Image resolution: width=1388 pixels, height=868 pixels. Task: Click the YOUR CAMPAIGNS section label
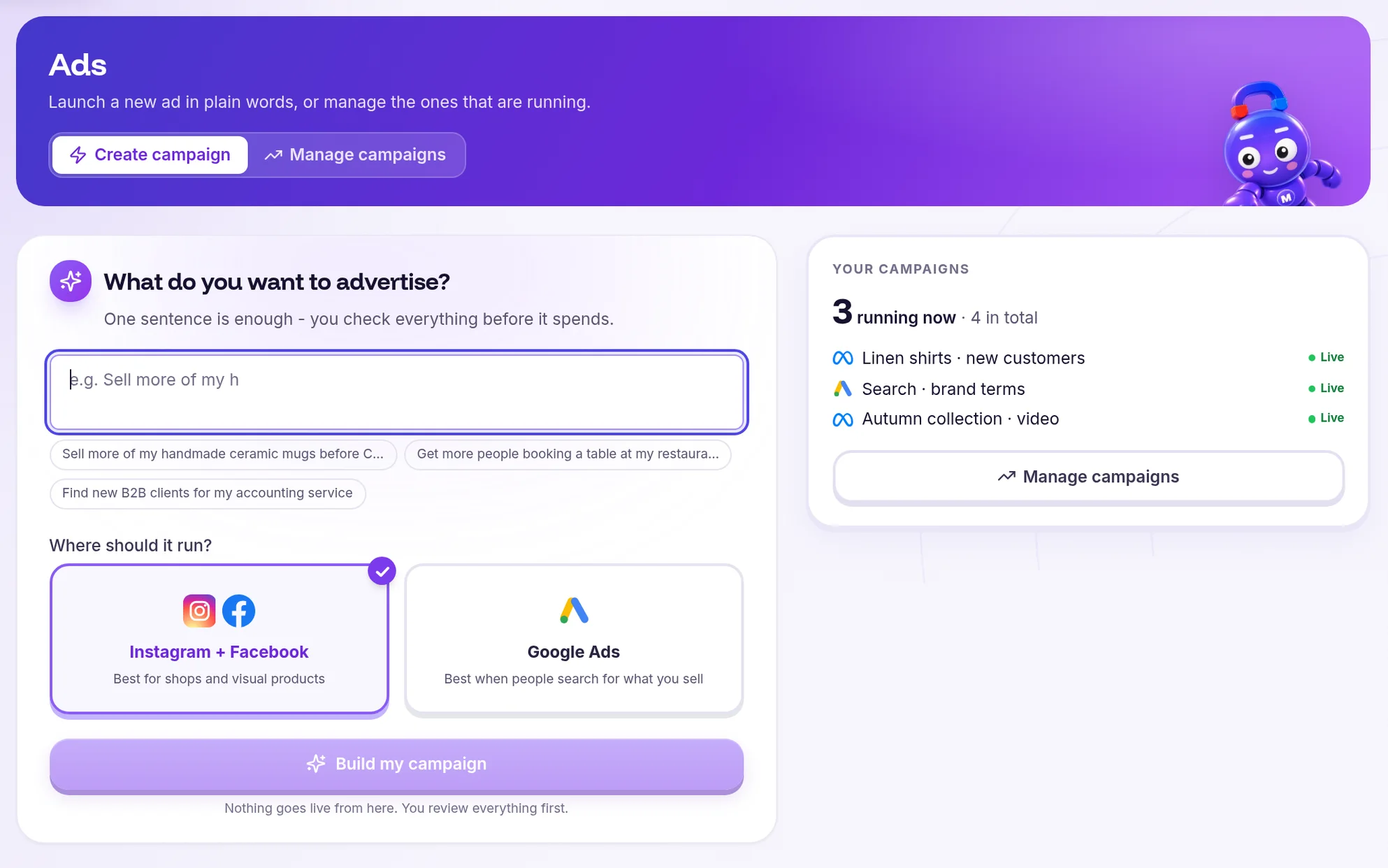901,269
